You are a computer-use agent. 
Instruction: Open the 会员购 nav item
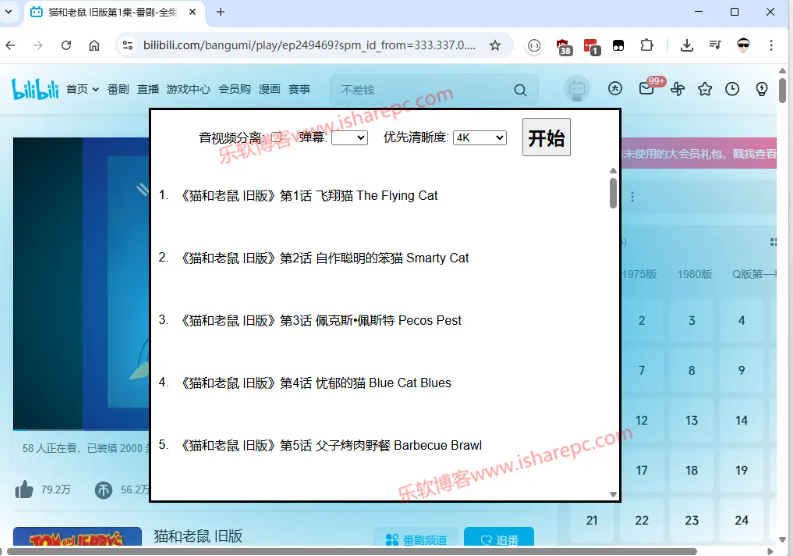(x=234, y=90)
